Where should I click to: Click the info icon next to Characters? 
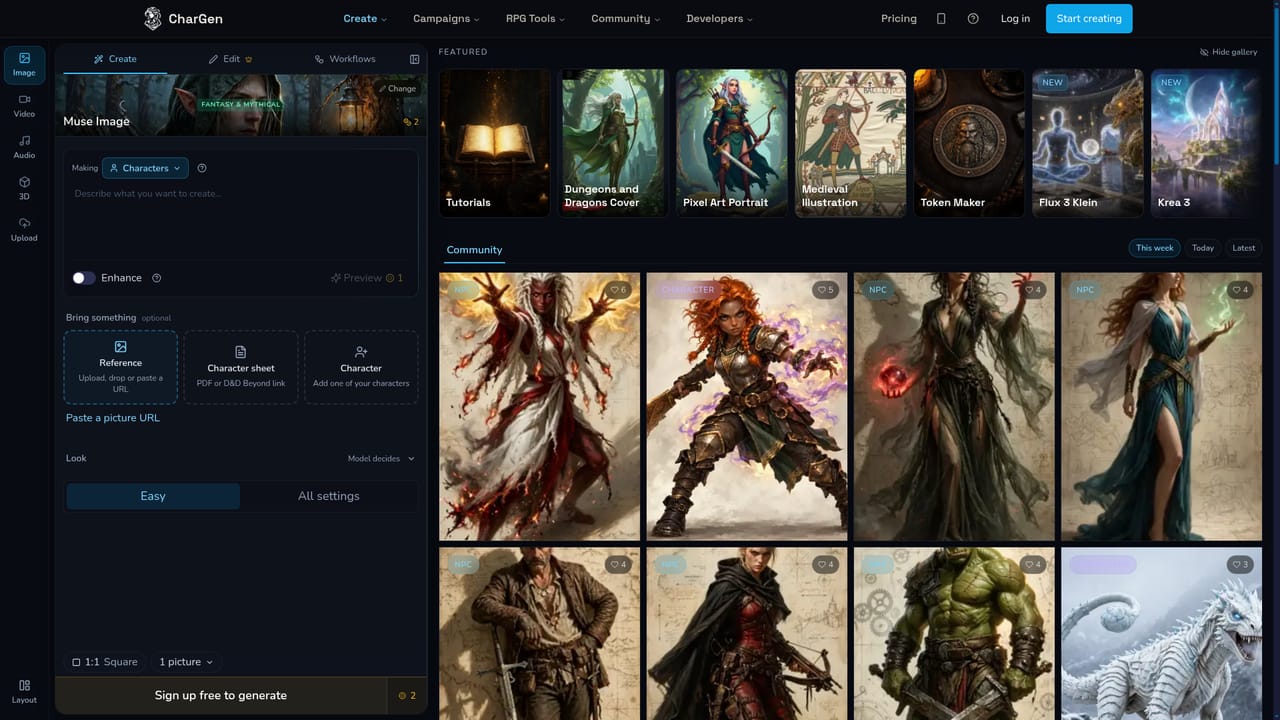pyautogui.click(x=202, y=168)
